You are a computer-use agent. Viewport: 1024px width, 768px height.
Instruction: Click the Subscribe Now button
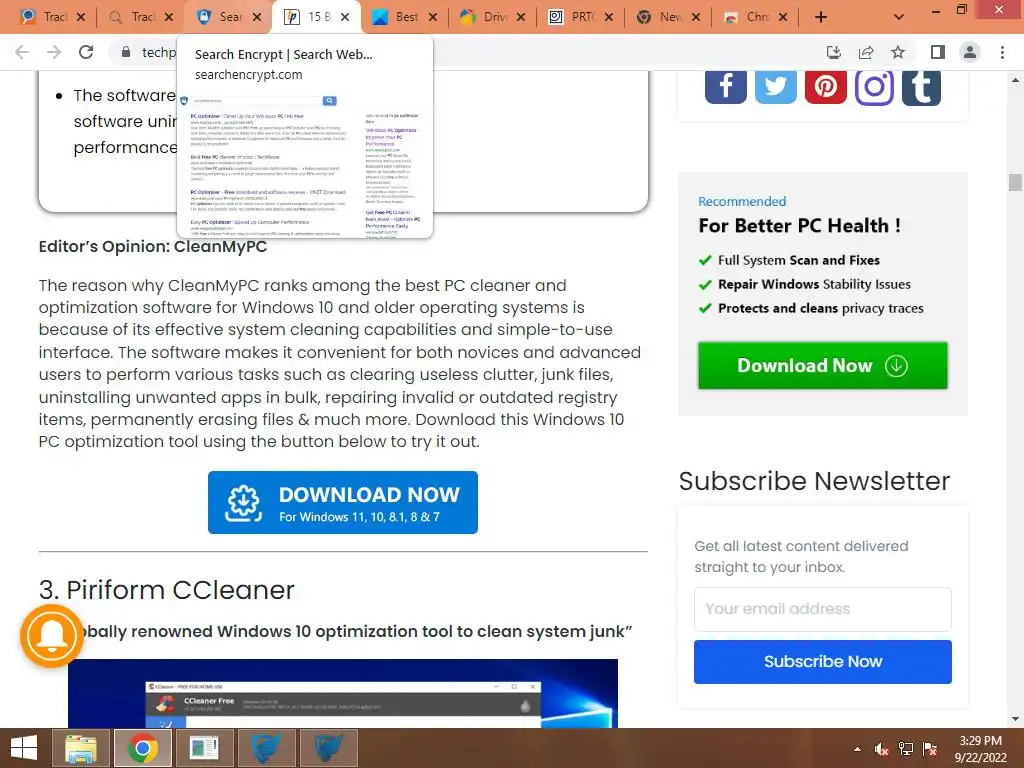[822, 662]
